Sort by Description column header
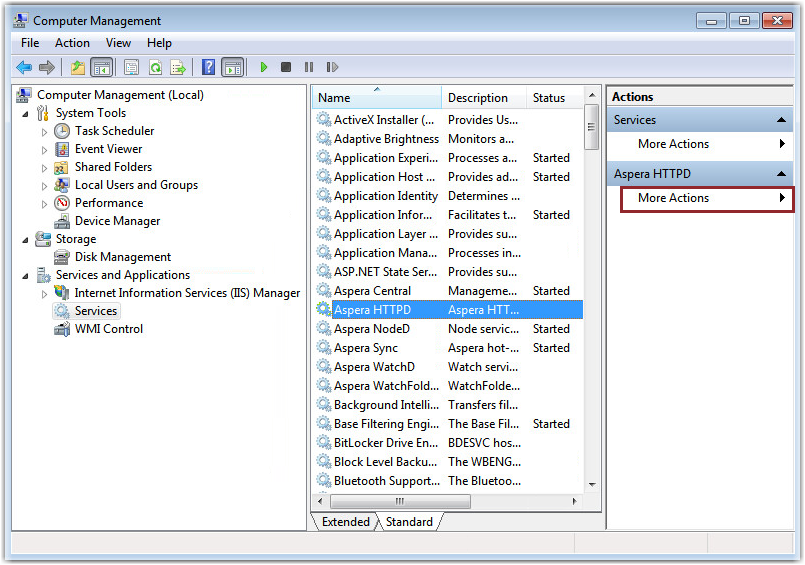 coord(484,98)
